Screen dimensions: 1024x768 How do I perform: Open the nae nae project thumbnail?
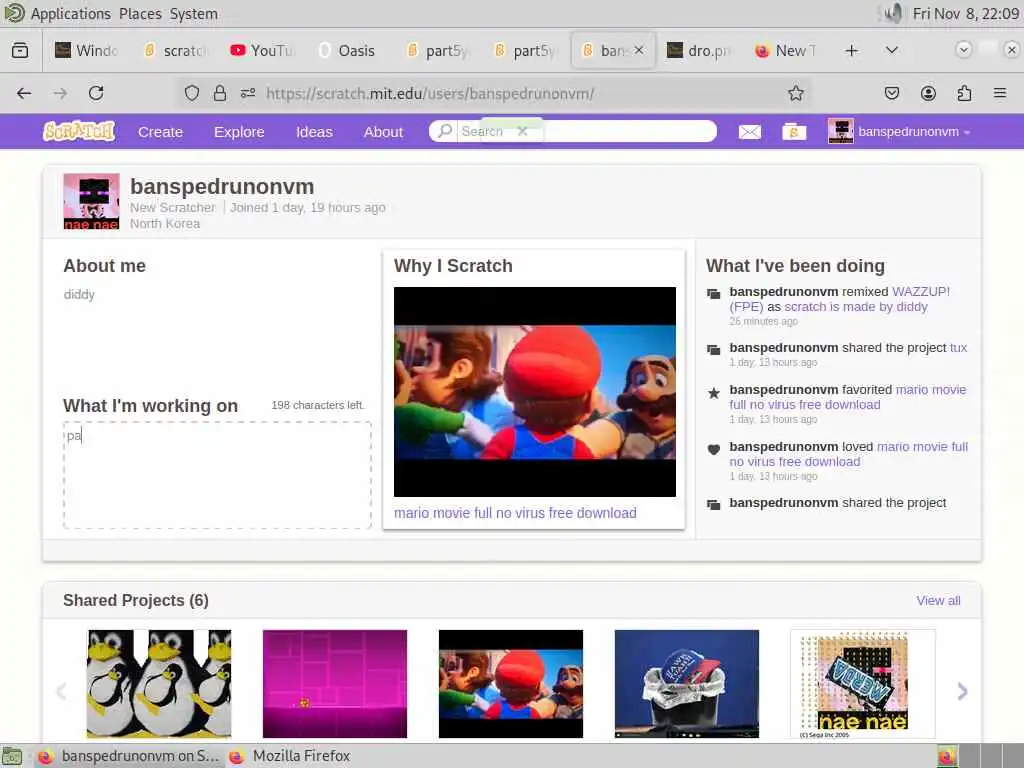(x=863, y=684)
